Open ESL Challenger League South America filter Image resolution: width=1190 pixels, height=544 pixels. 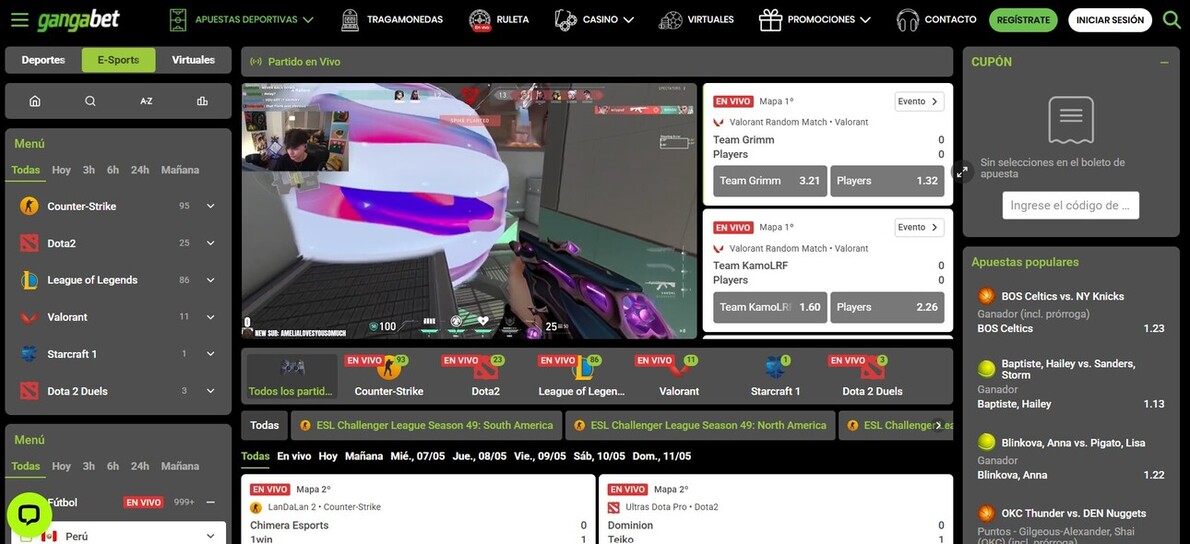(x=427, y=426)
